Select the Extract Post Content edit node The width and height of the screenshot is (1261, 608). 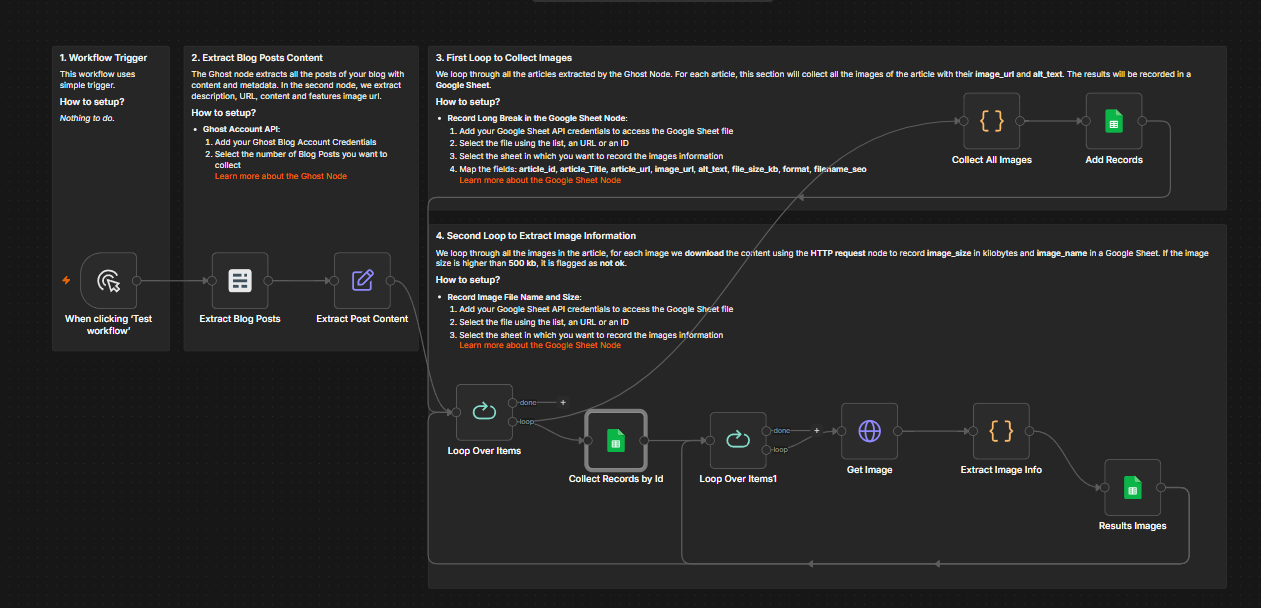362,280
